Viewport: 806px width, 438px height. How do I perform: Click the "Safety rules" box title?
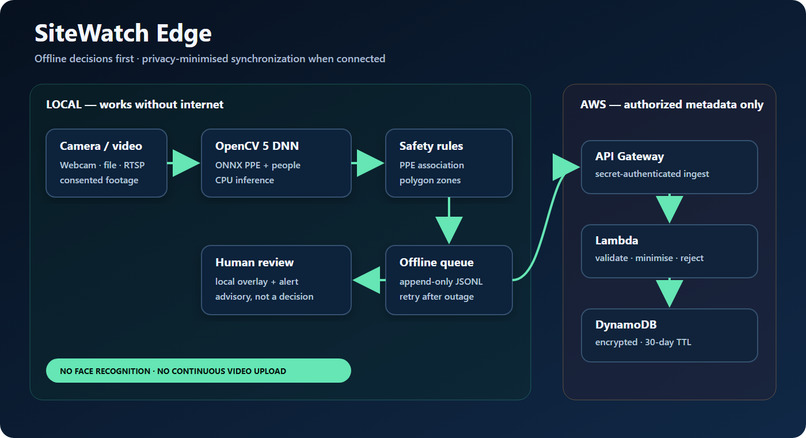point(431,146)
